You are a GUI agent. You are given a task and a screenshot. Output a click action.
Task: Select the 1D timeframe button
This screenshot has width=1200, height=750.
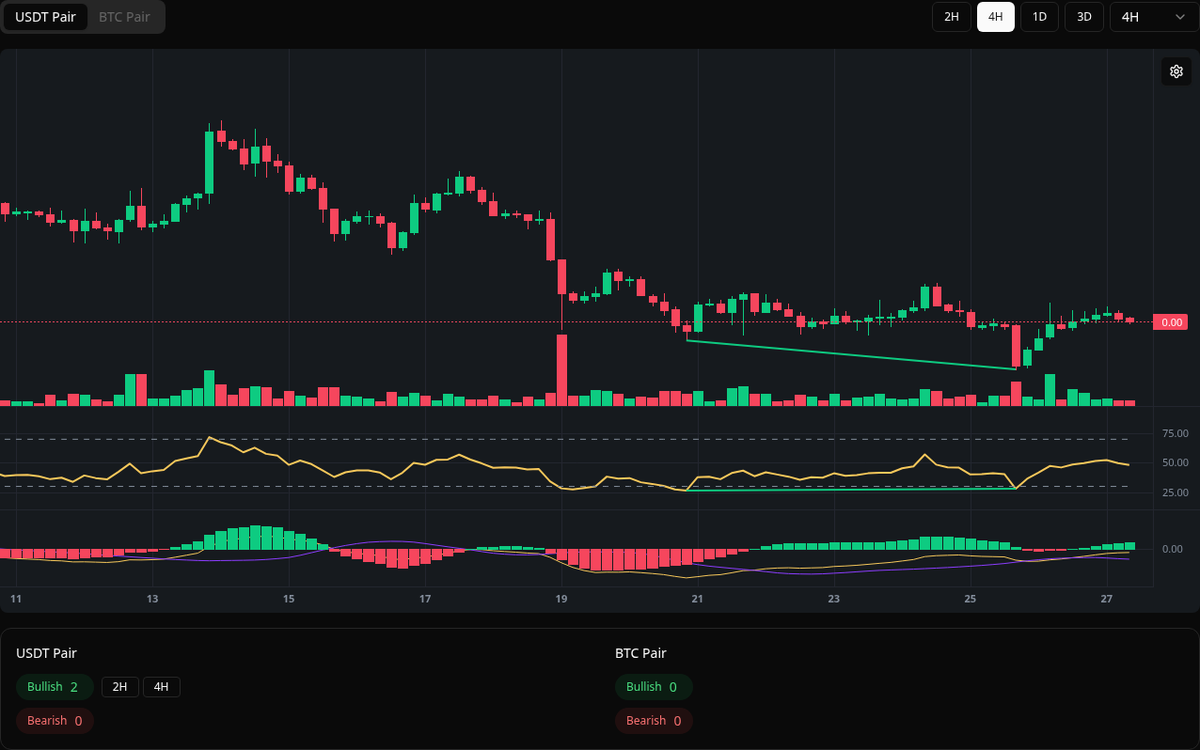click(1039, 17)
